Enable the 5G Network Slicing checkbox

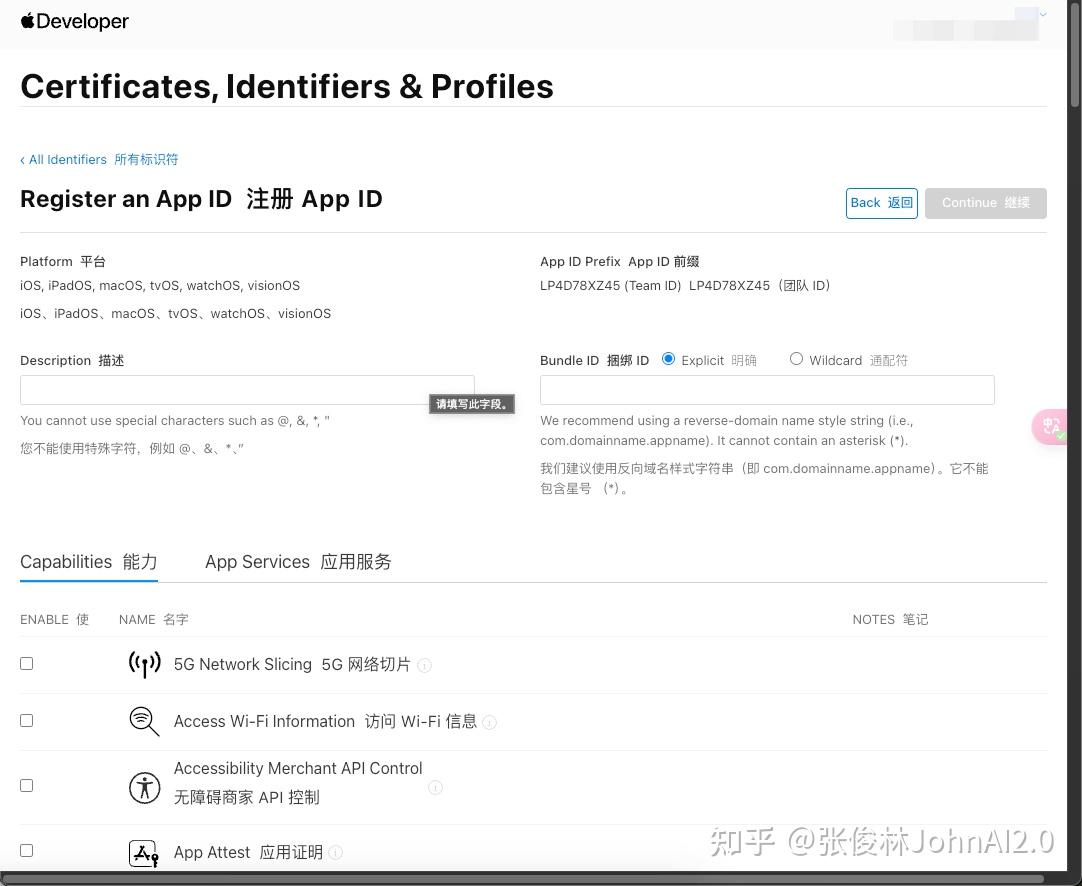[26, 663]
